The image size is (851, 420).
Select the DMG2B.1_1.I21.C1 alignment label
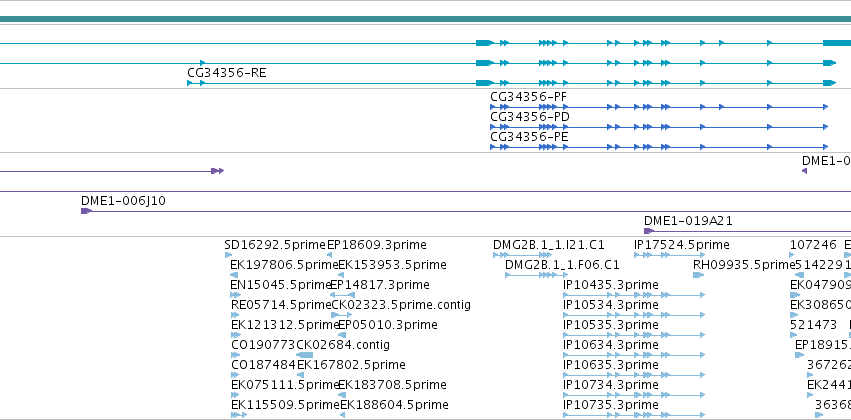pos(549,245)
